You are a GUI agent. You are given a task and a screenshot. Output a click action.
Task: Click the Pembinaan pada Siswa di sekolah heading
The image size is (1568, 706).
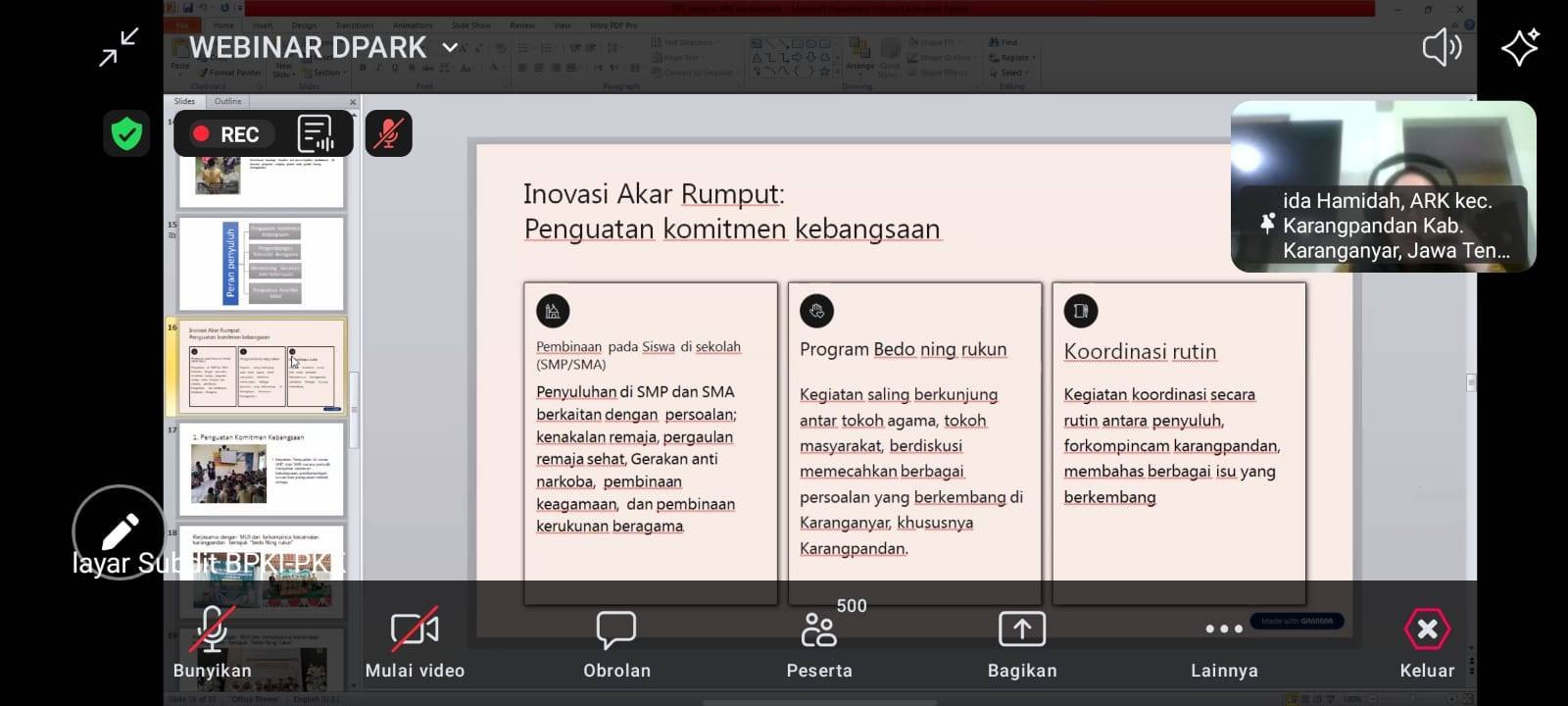(638, 355)
